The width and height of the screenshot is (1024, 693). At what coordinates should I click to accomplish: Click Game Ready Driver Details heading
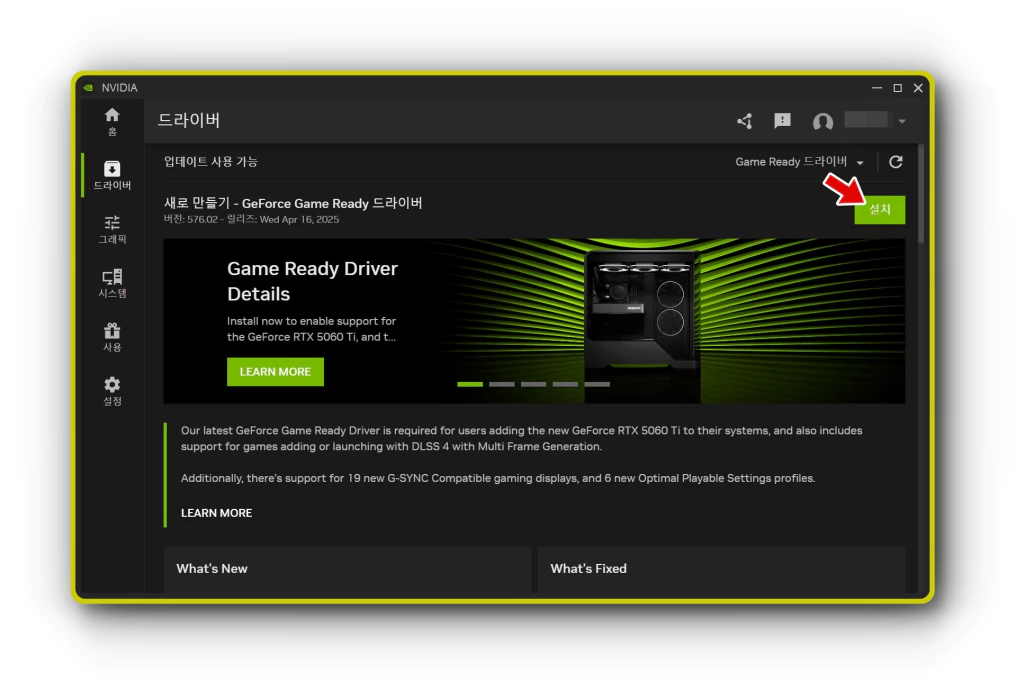312,281
